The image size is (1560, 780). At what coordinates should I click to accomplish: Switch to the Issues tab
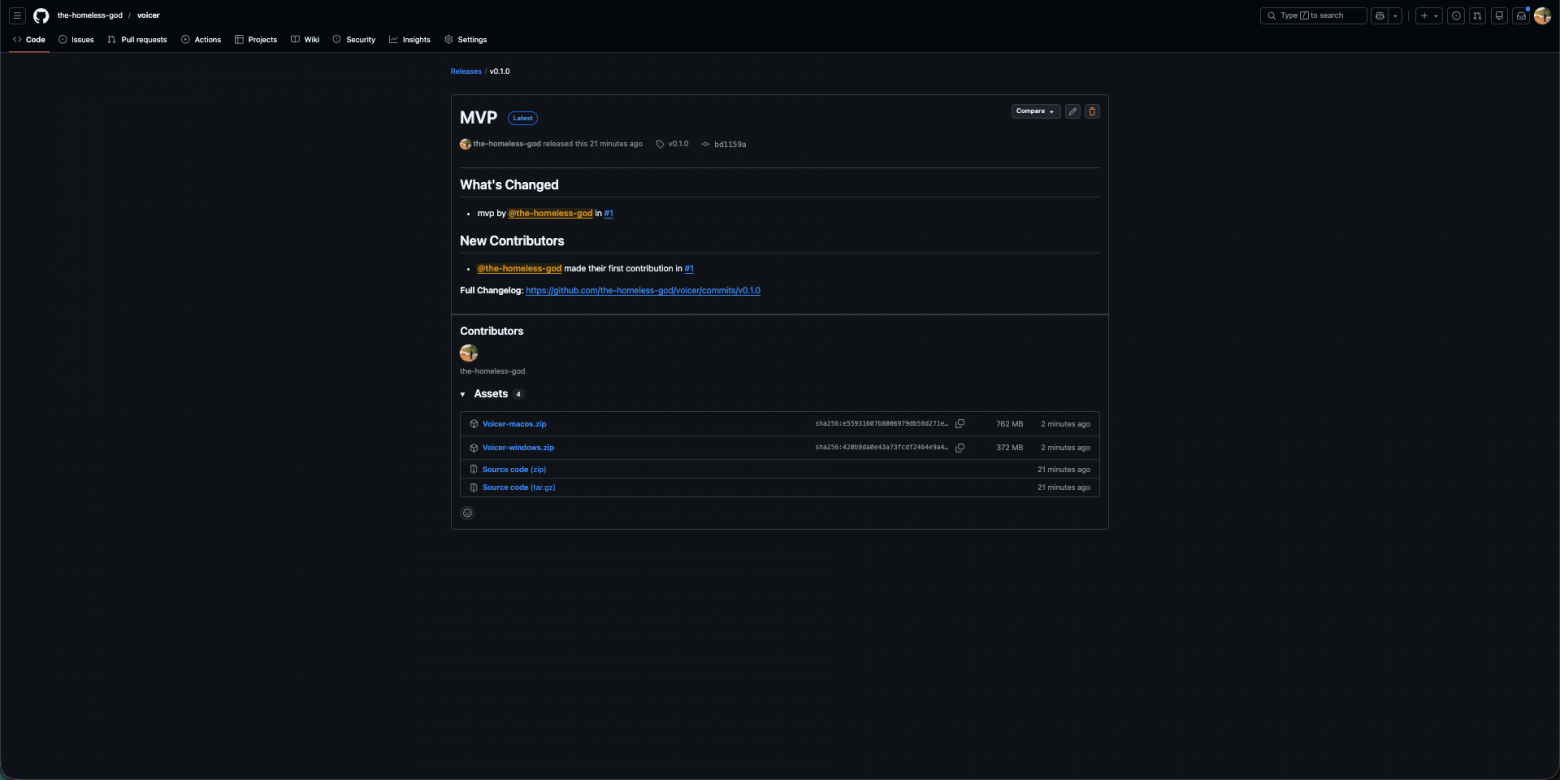tap(76, 40)
